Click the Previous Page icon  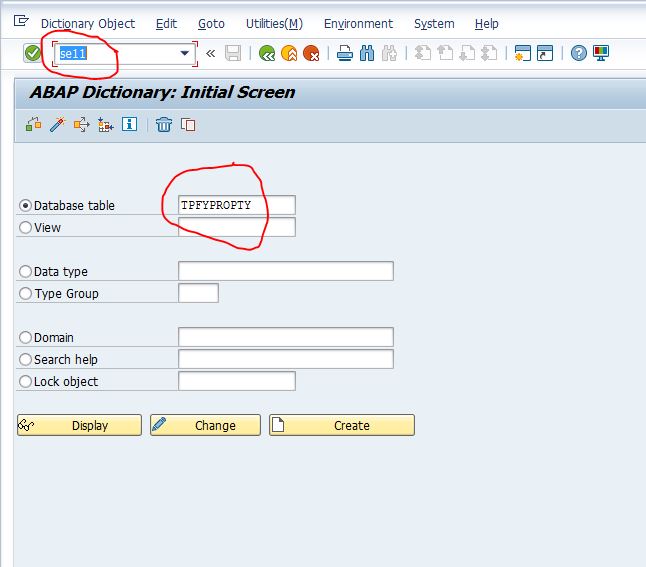pyautogui.click(x=445, y=53)
